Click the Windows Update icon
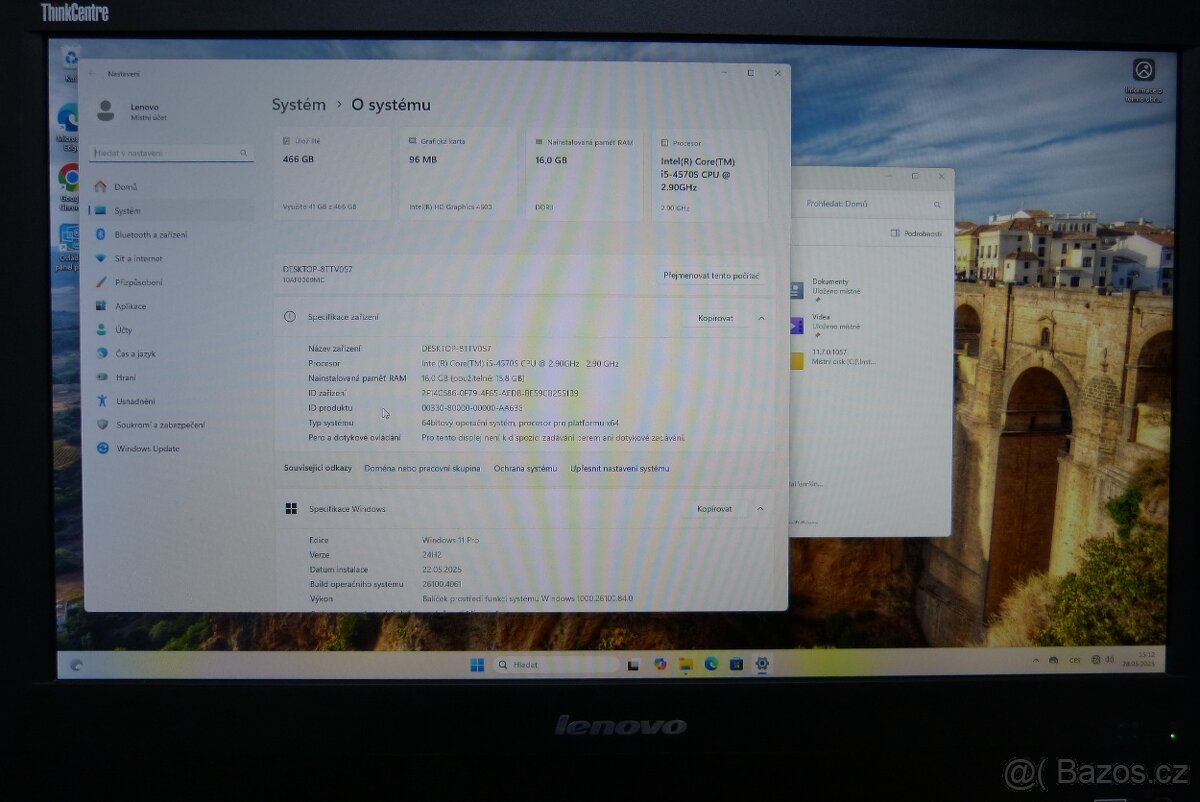 101,449
